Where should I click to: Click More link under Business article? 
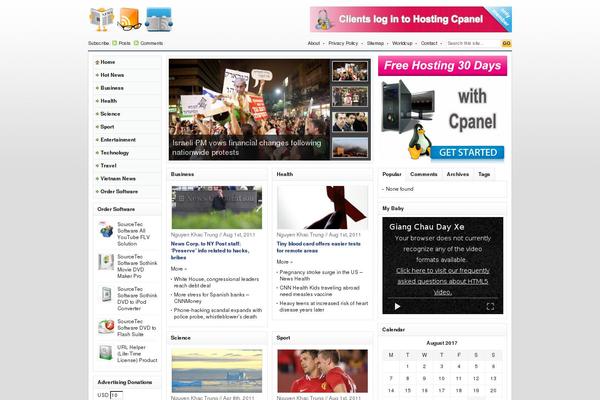coord(178,269)
